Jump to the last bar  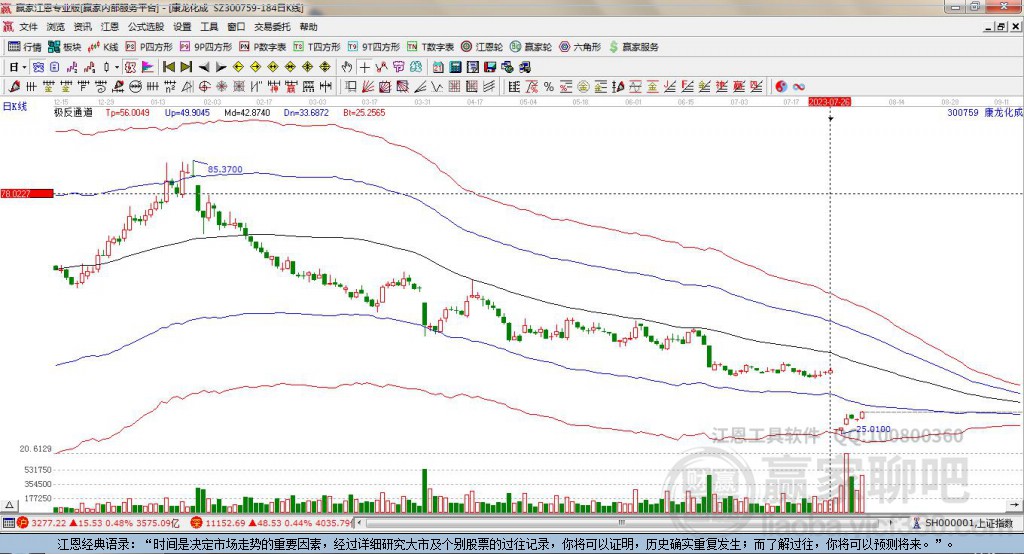pyautogui.click(x=186, y=67)
